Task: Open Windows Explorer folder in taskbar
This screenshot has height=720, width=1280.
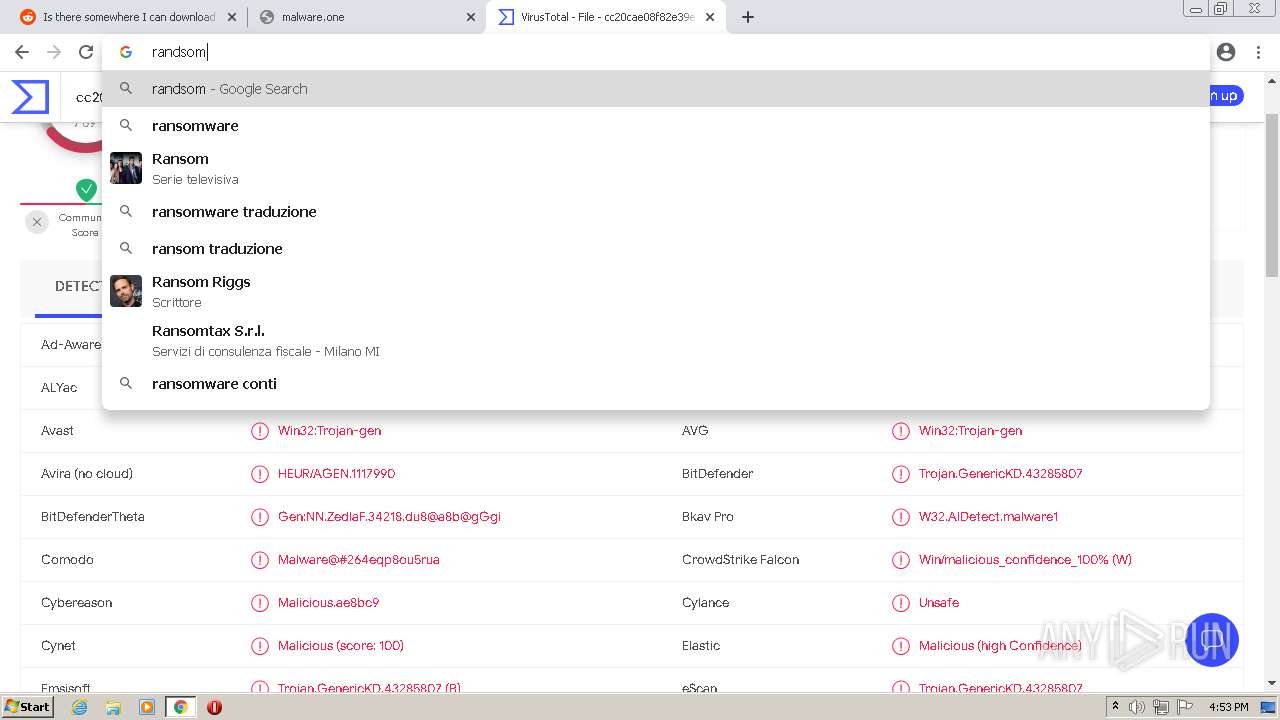Action: pyautogui.click(x=113, y=707)
